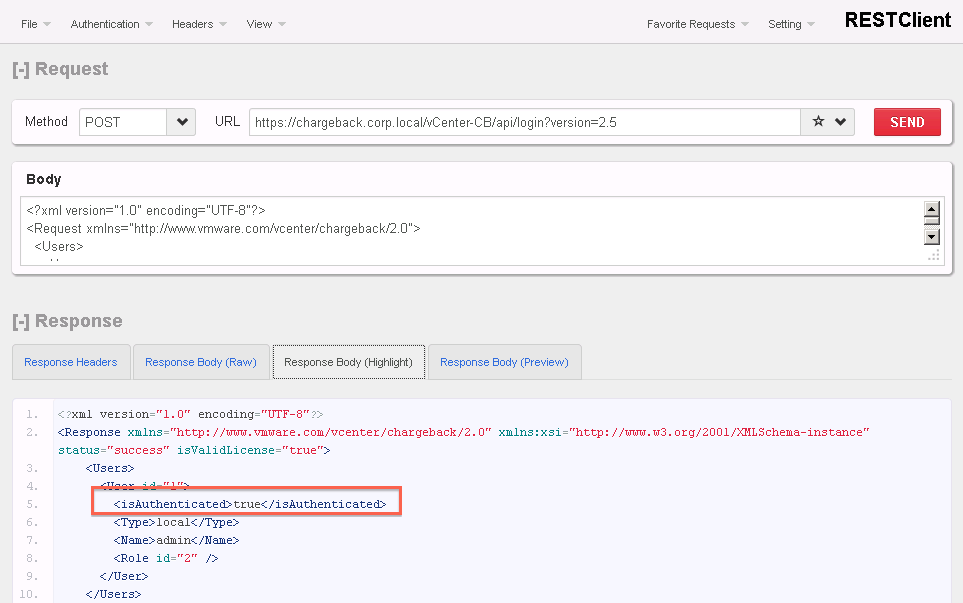
Task: Switch to Response Body (Raw) tab
Action: pos(200,362)
